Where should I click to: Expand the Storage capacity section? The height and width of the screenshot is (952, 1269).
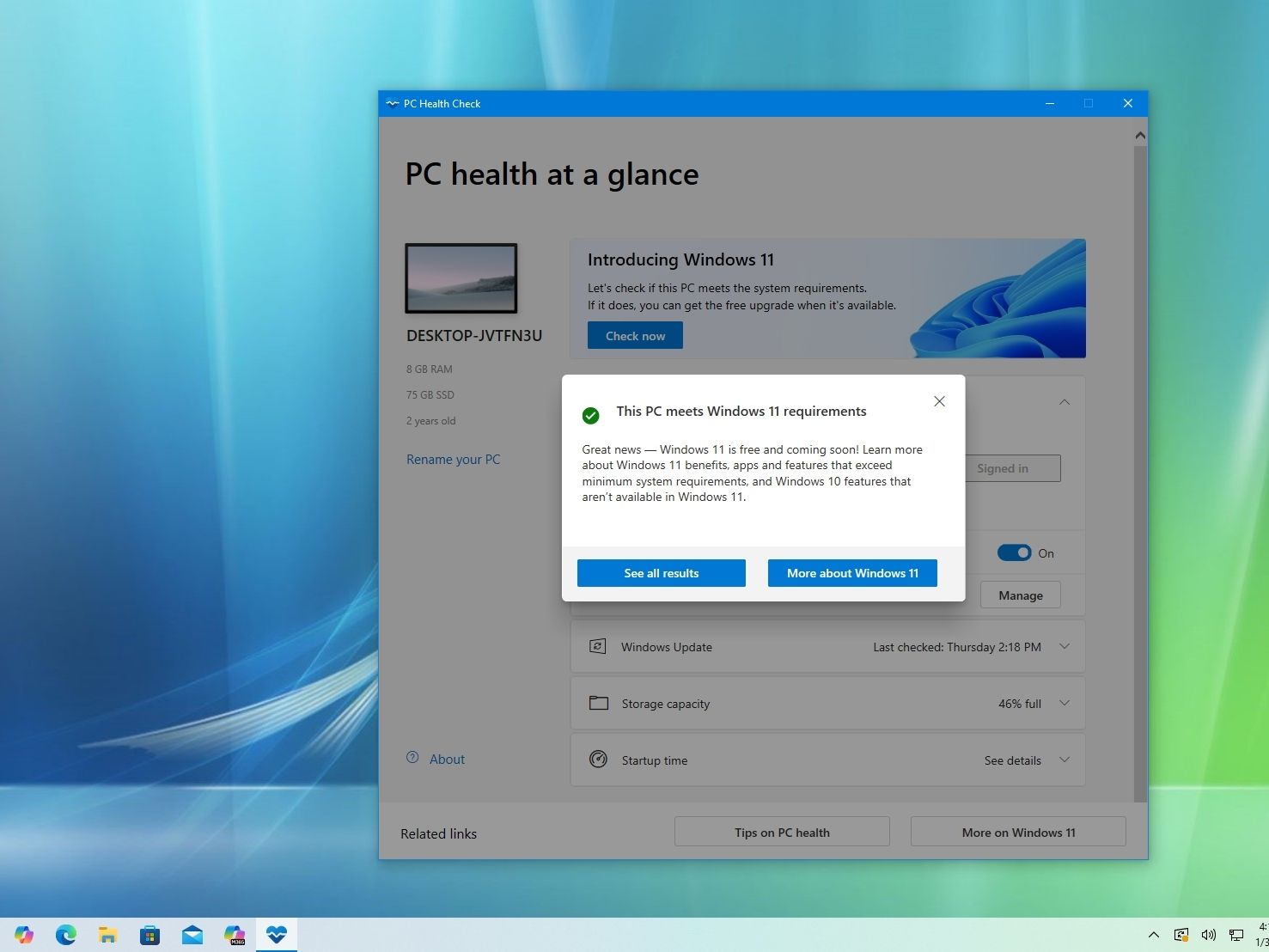(1065, 703)
